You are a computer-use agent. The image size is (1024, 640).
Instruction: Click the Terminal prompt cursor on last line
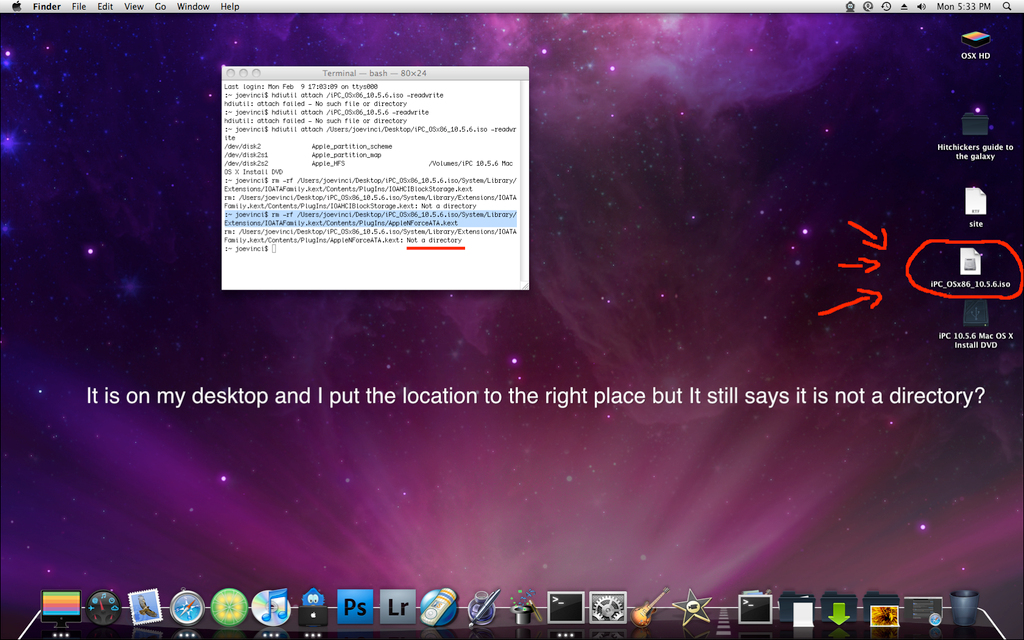click(x=274, y=249)
